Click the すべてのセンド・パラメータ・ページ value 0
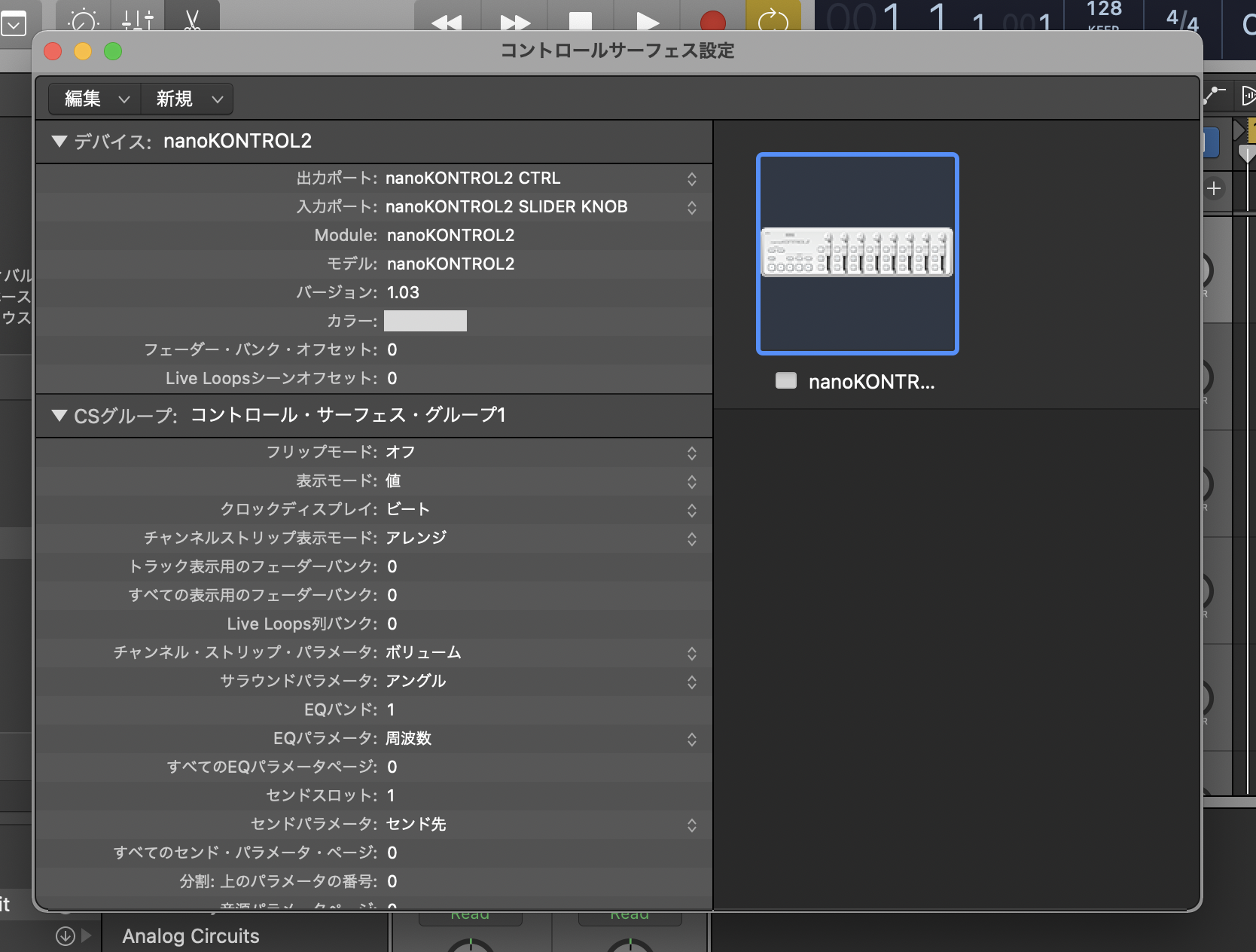Viewport: 1256px width, 952px height. point(392,853)
